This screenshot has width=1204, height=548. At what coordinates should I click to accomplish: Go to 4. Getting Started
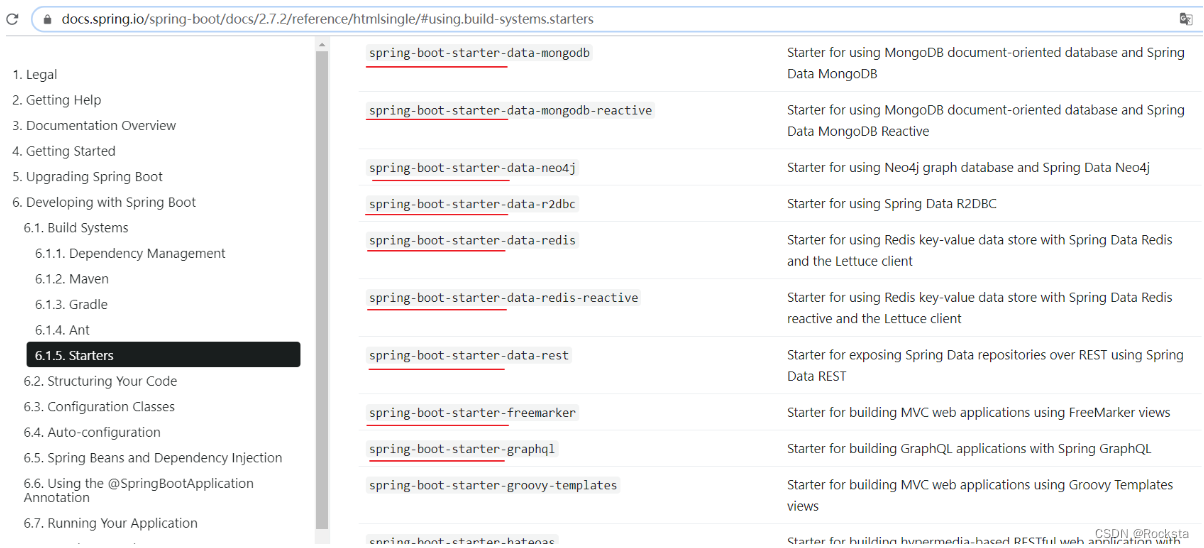(64, 151)
